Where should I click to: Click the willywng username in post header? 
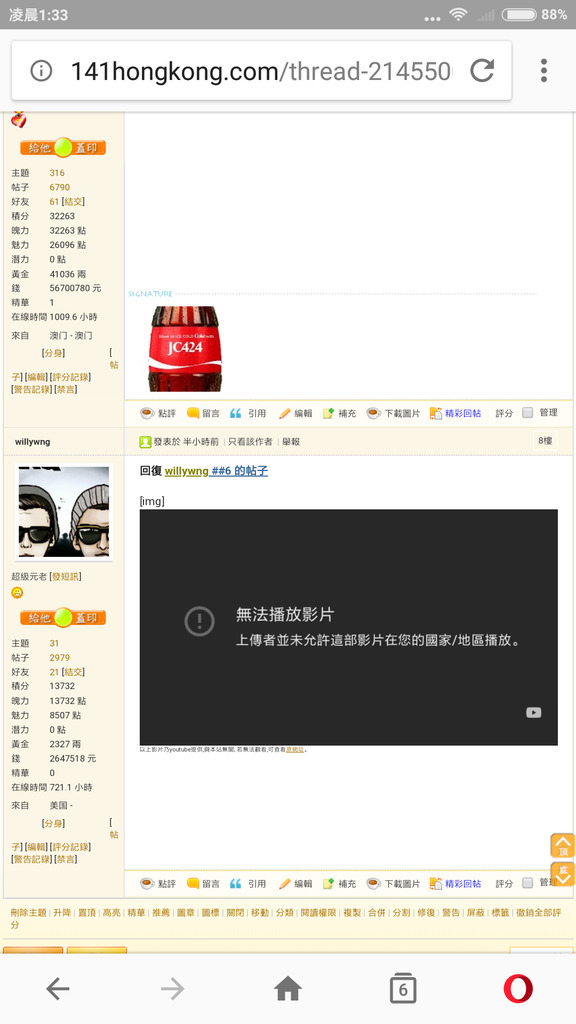[33, 442]
